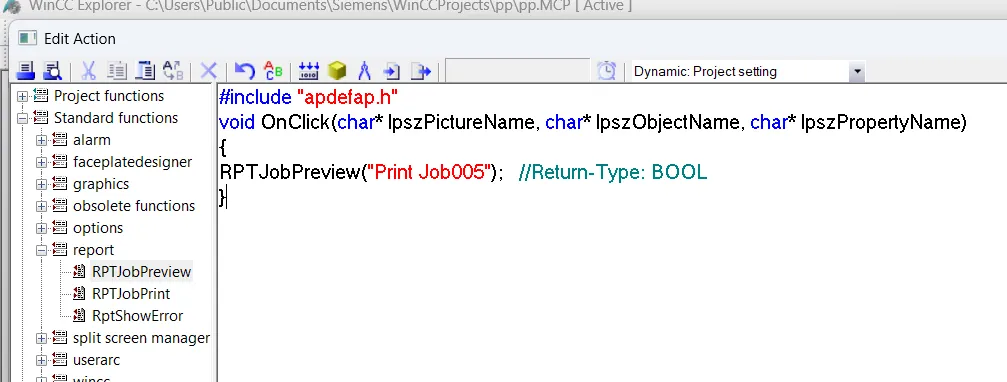Click the "apdefap.h" include text

[x=347, y=98]
